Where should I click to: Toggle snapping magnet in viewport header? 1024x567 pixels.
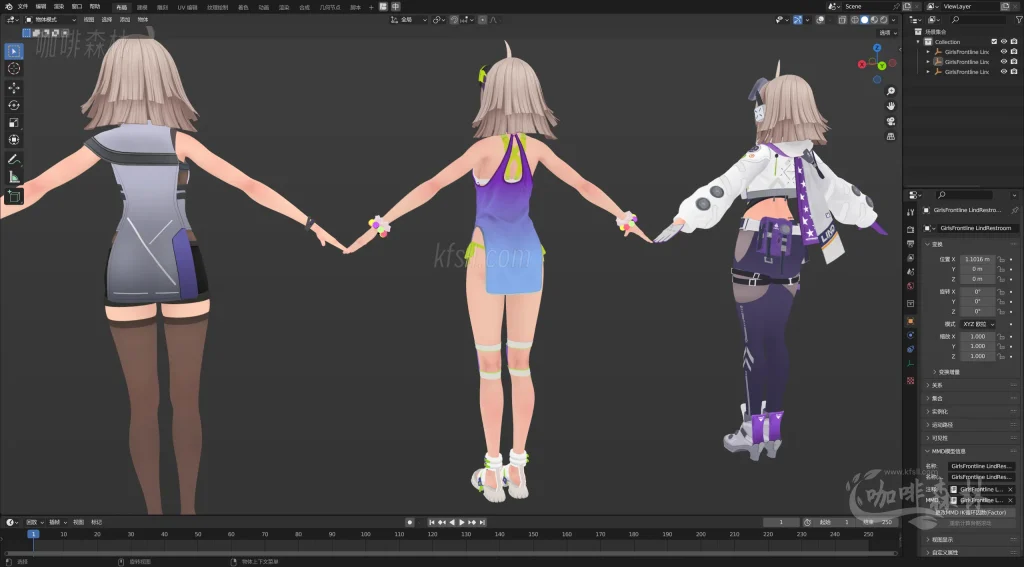455,20
